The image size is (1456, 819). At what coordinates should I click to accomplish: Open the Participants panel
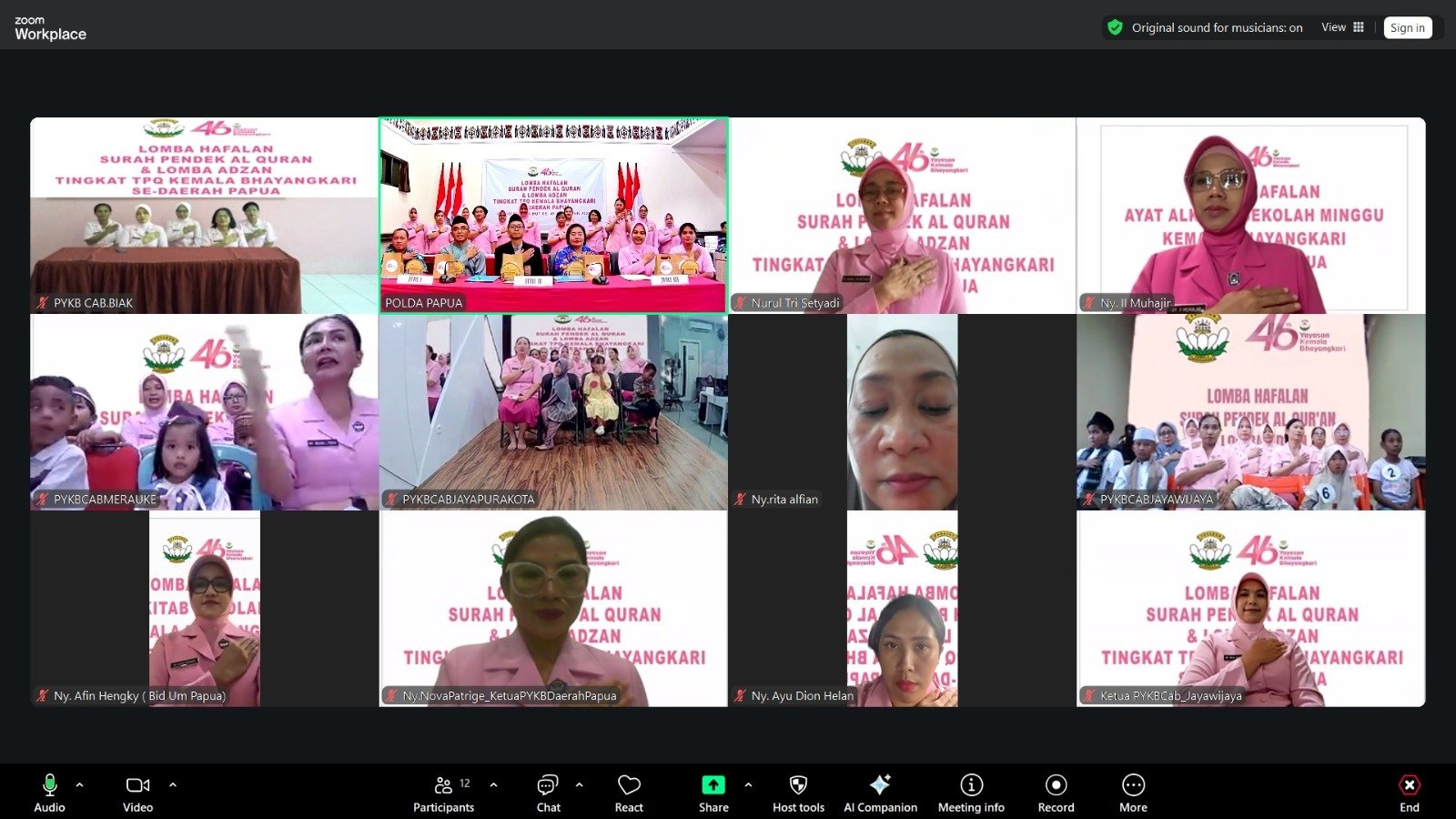pyautogui.click(x=443, y=793)
